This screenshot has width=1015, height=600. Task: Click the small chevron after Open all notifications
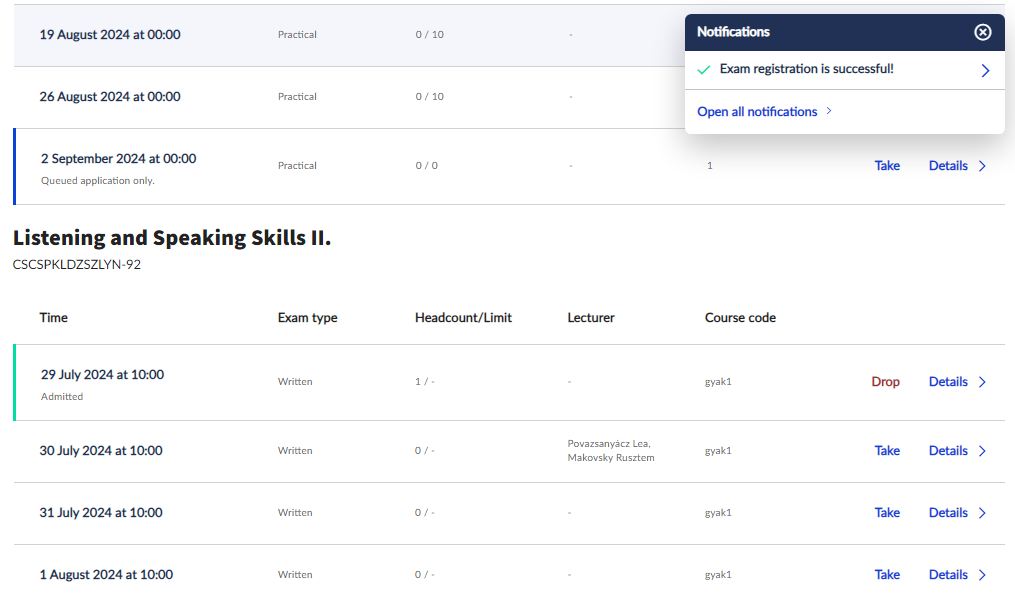pos(829,112)
